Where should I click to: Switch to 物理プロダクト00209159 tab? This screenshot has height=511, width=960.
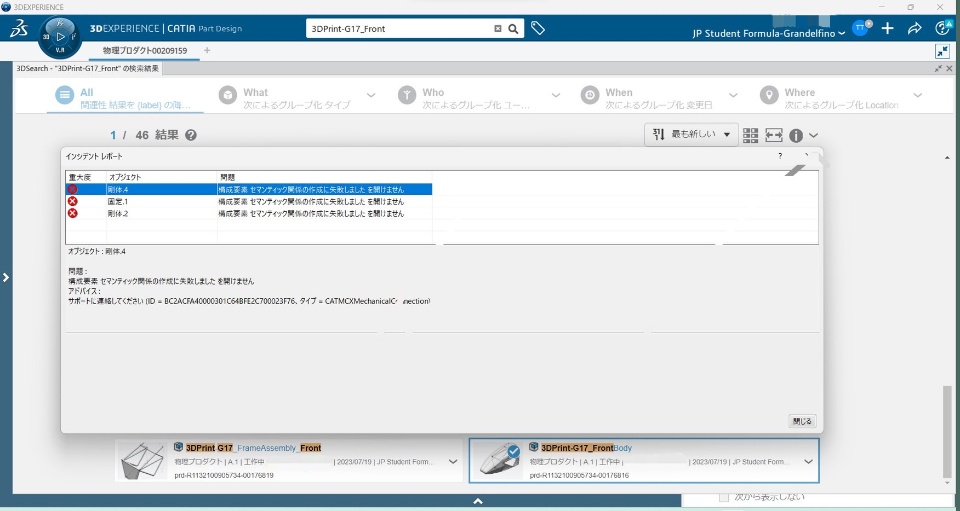click(x=145, y=51)
